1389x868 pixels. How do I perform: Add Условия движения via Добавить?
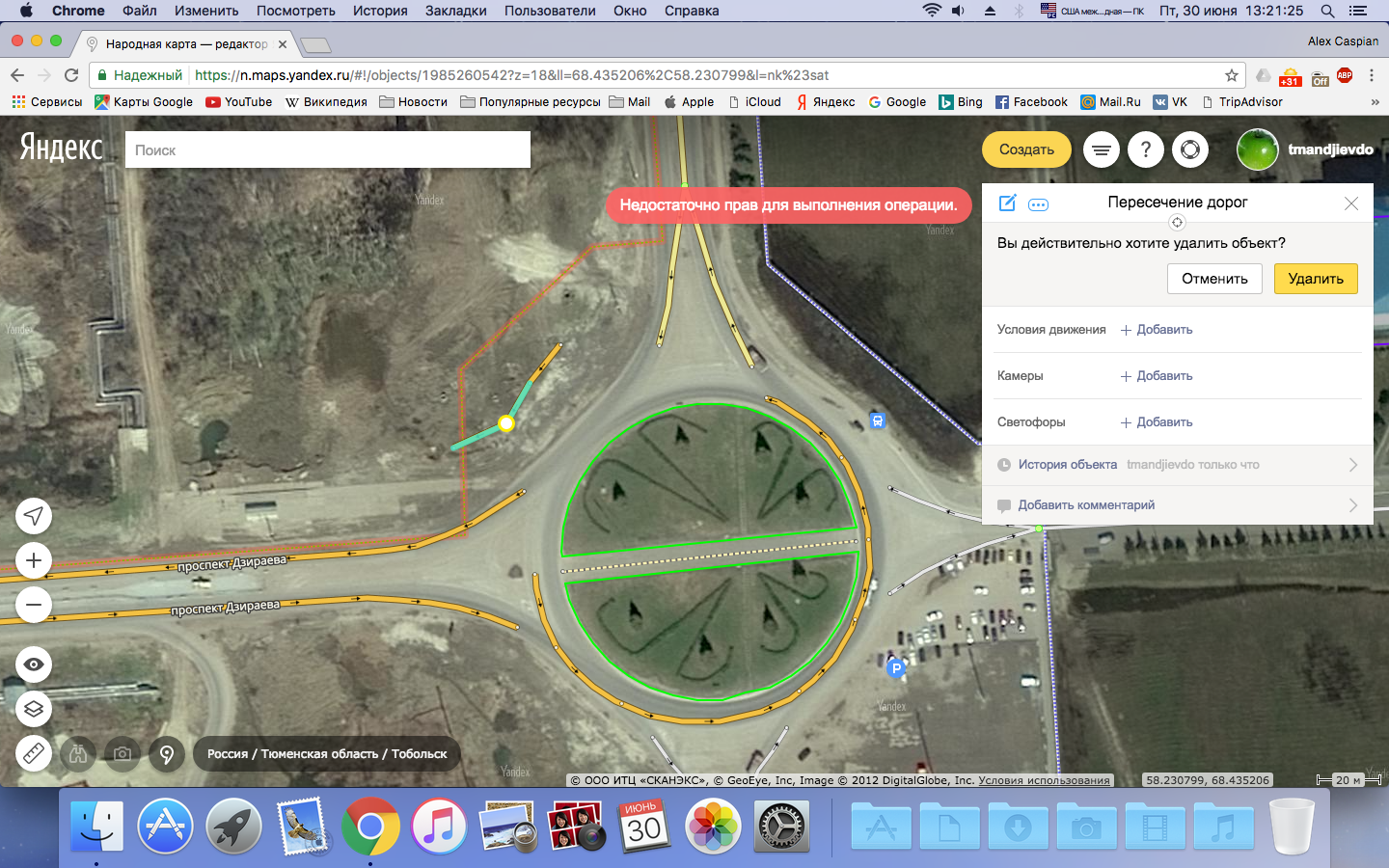(x=1157, y=330)
